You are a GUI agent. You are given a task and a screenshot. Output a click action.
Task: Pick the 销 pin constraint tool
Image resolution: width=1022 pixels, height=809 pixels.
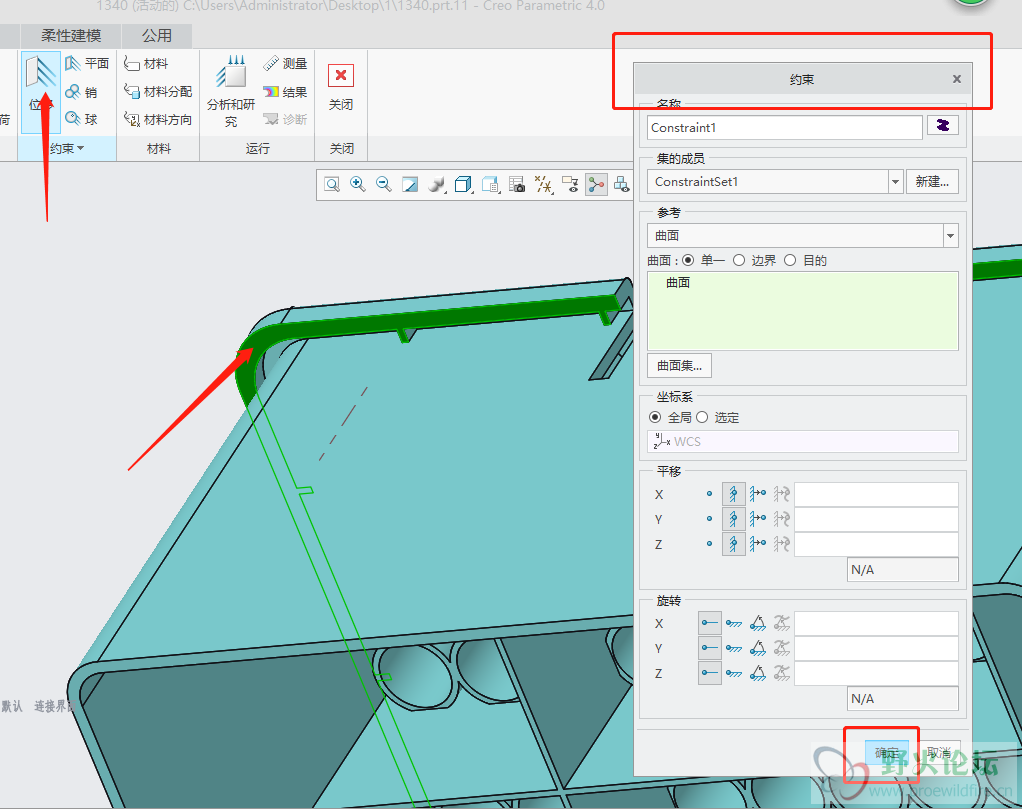(x=81, y=92)
